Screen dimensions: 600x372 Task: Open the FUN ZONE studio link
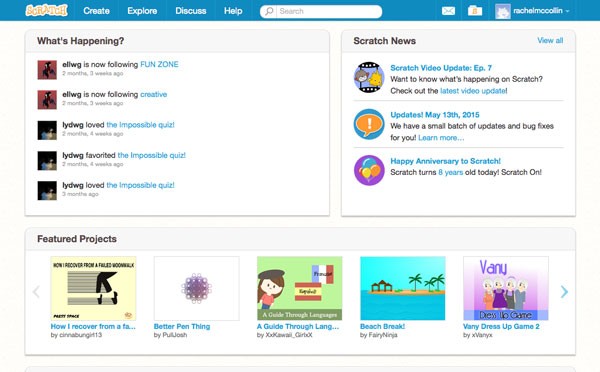(159, 64)
